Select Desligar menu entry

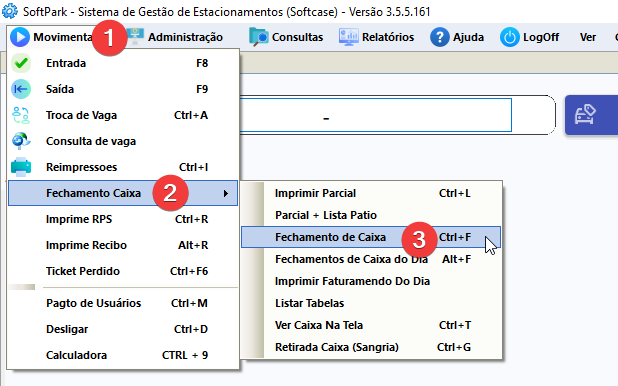click(123, 329)
